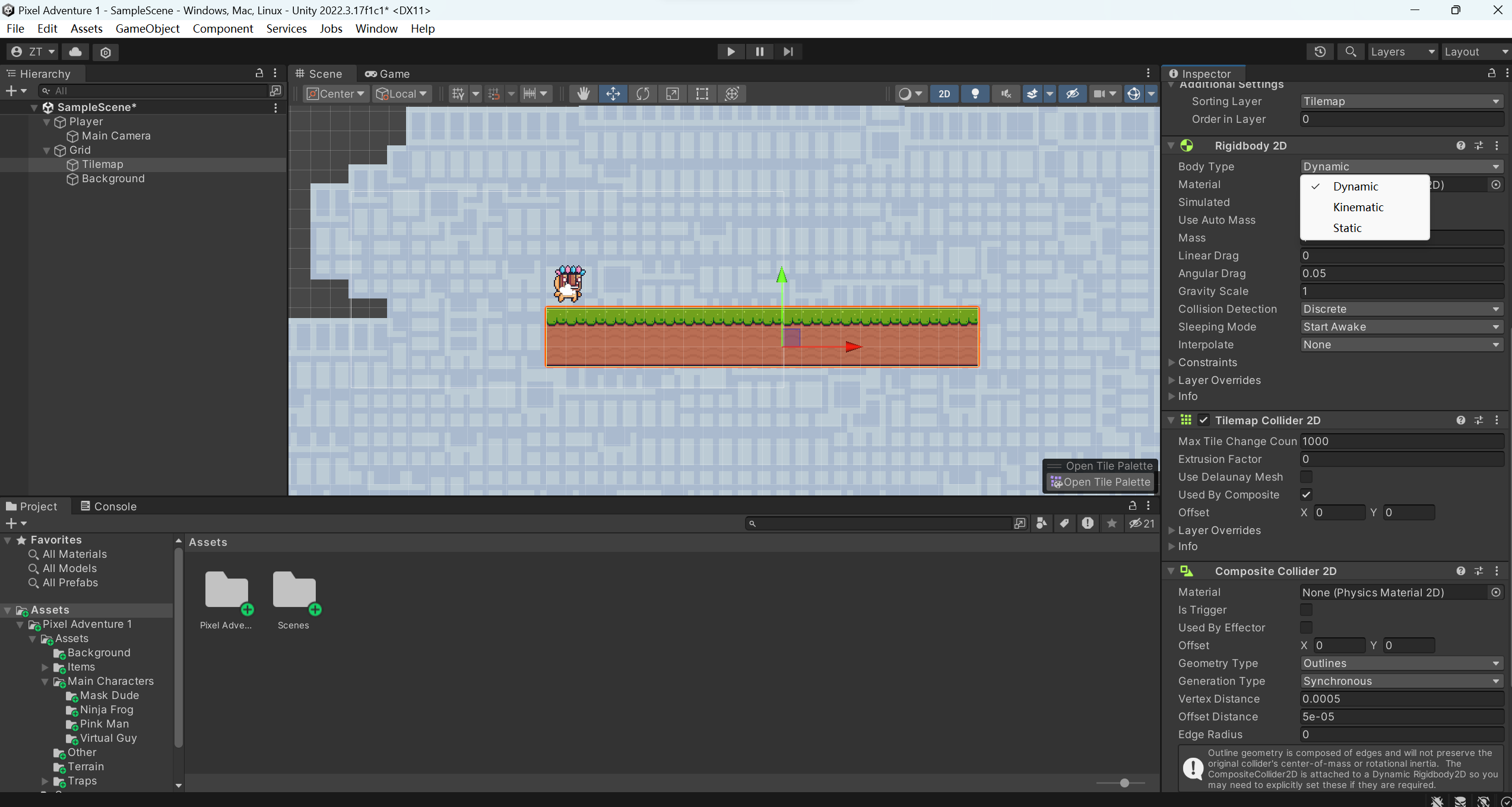Click the Play button
This screenshot has height=807, width=1512.
click(x=731, y=52)
